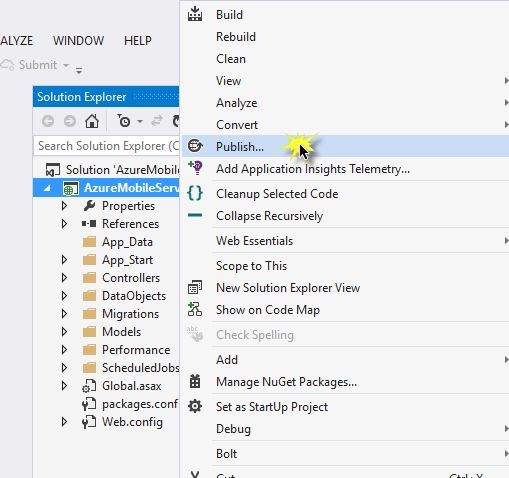Expand the Web.config node
The height and width of the screenshot is (478, 509).
[x=64, y=422]
